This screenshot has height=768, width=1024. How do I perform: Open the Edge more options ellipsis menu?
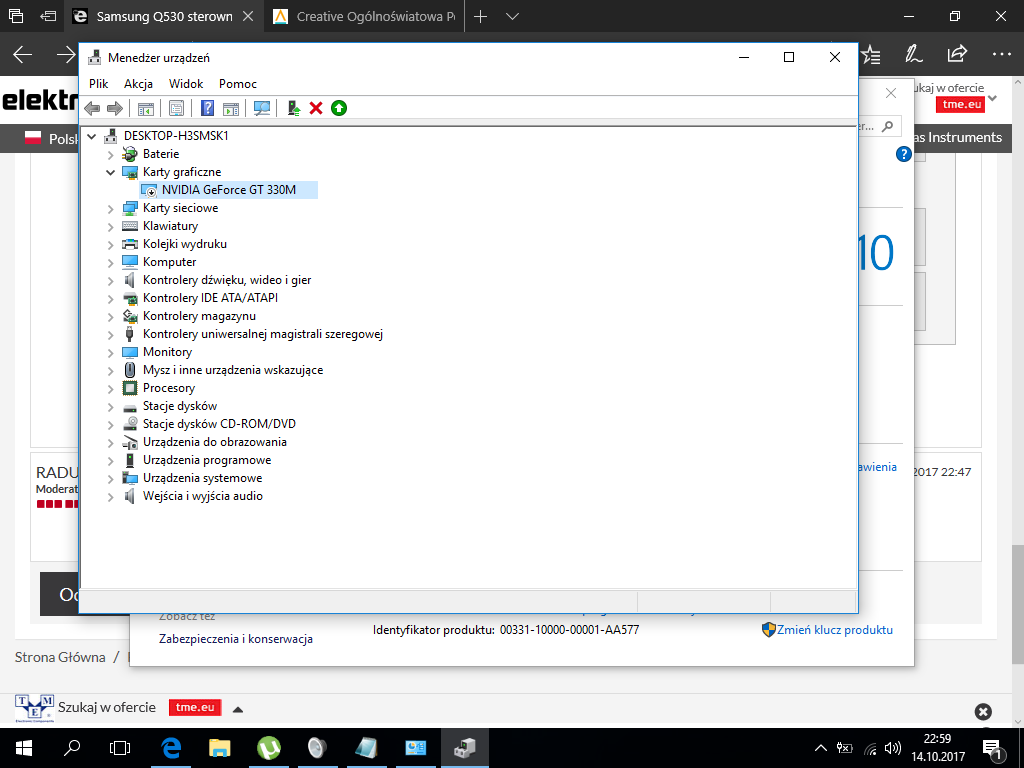(1001, 54)
